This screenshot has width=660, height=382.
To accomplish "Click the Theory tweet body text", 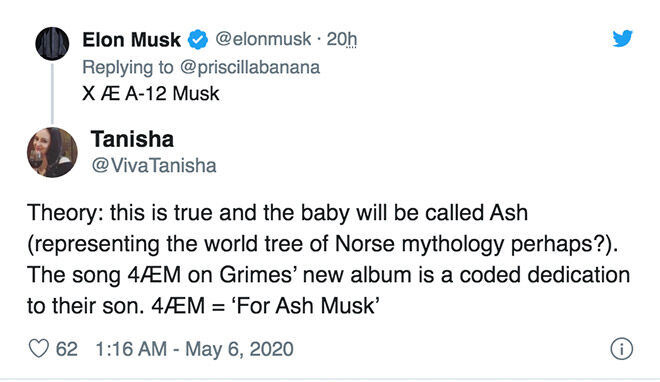I will tap(328, 259).
